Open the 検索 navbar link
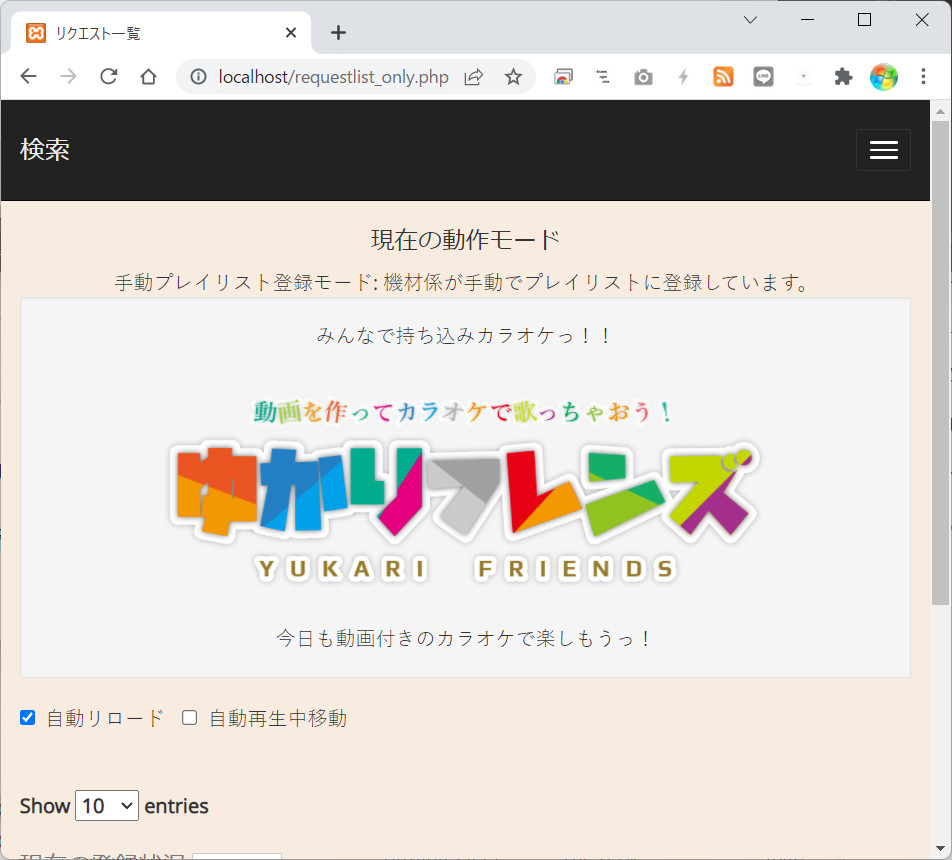This screenshot has width=952, height=860. [x=45, y=150]
